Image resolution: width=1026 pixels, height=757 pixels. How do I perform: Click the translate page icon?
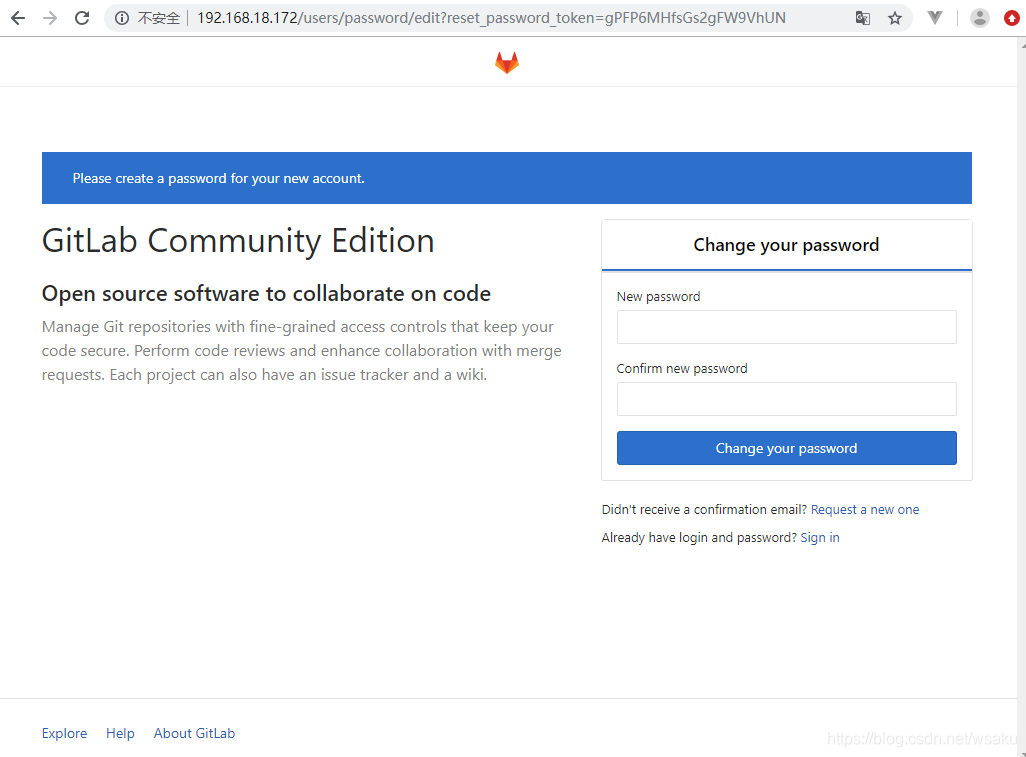(863, 18)
